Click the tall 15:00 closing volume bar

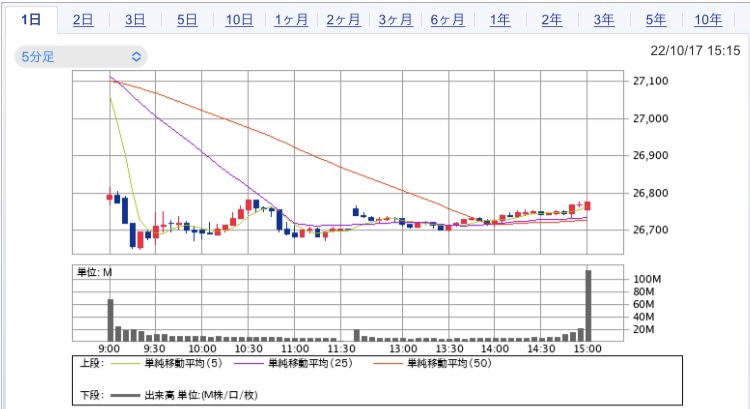coord(588,306)
